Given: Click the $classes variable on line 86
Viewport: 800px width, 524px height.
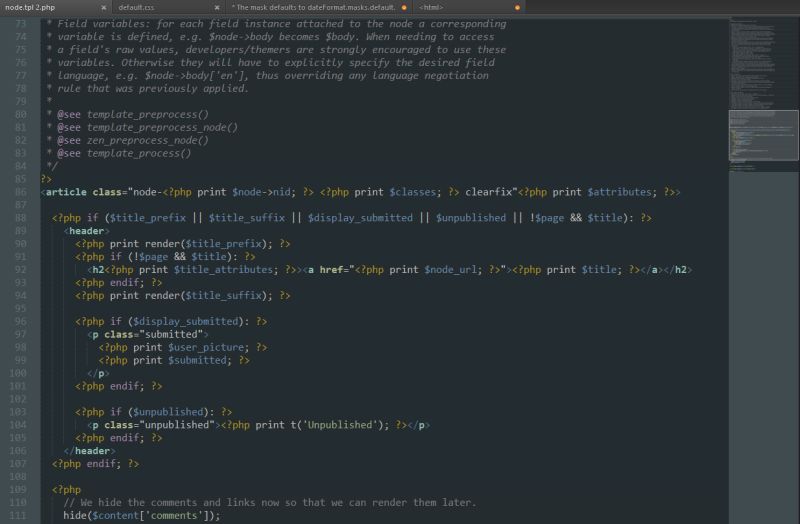Looking at the screenshot, I should click(413, 192).
